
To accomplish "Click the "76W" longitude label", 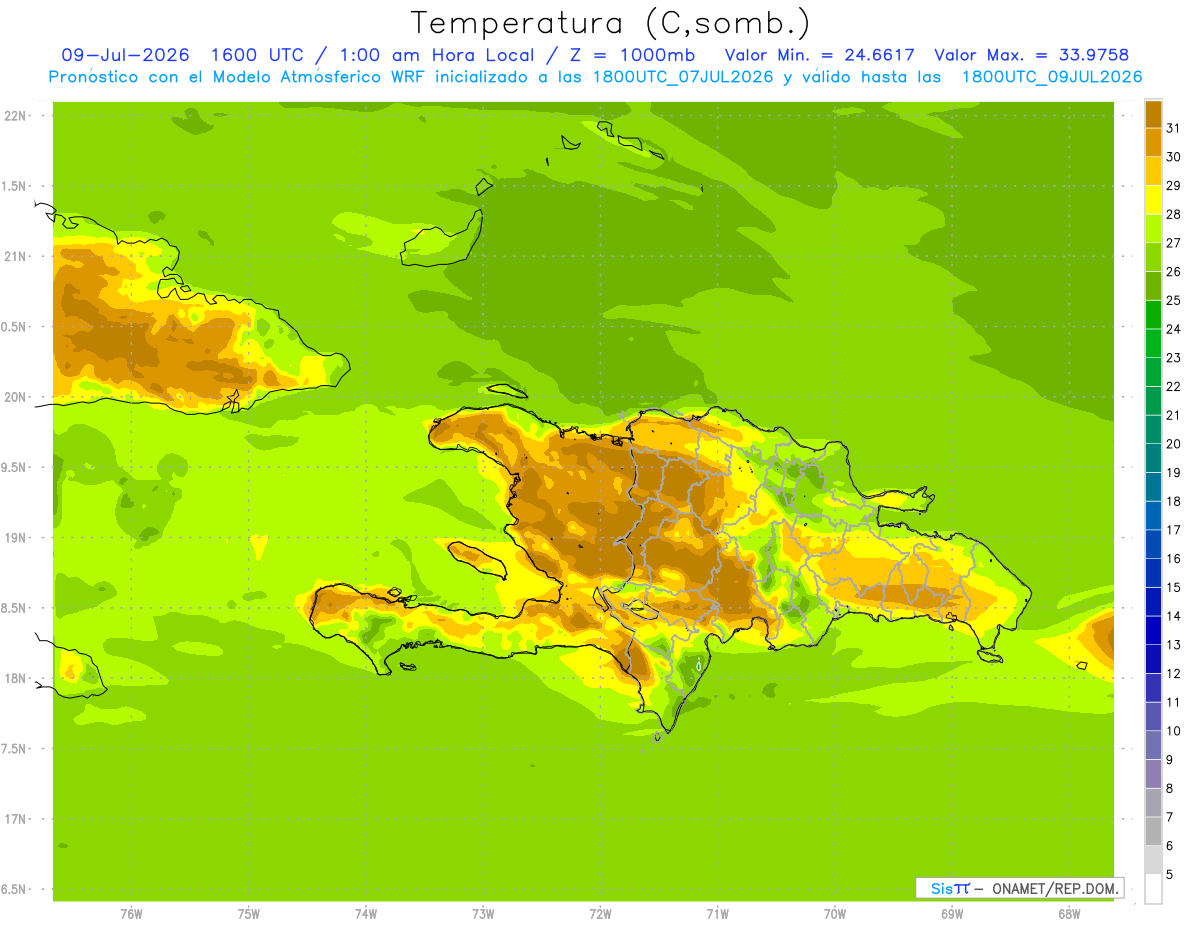I will click(x=131, y=913).
